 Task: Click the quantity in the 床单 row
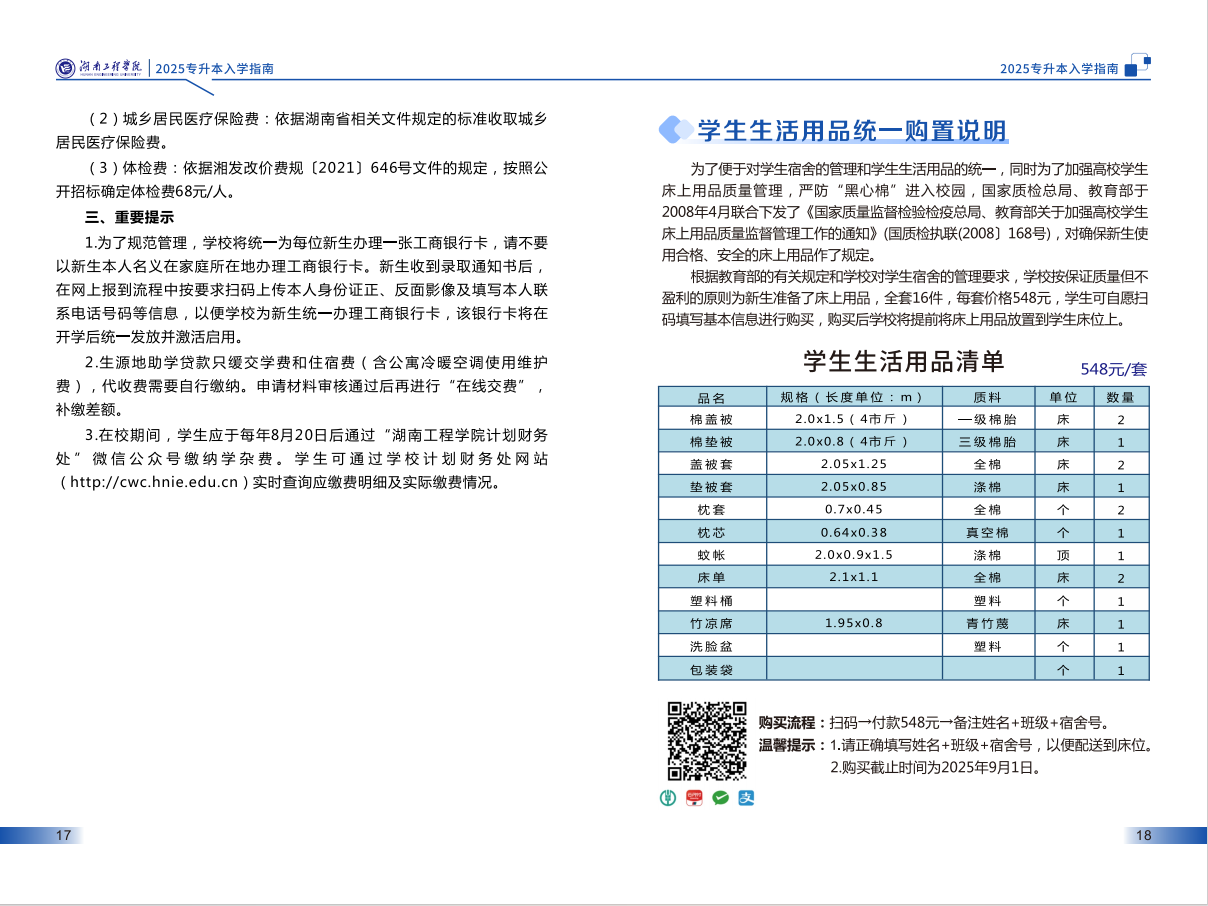(1121, 578)
